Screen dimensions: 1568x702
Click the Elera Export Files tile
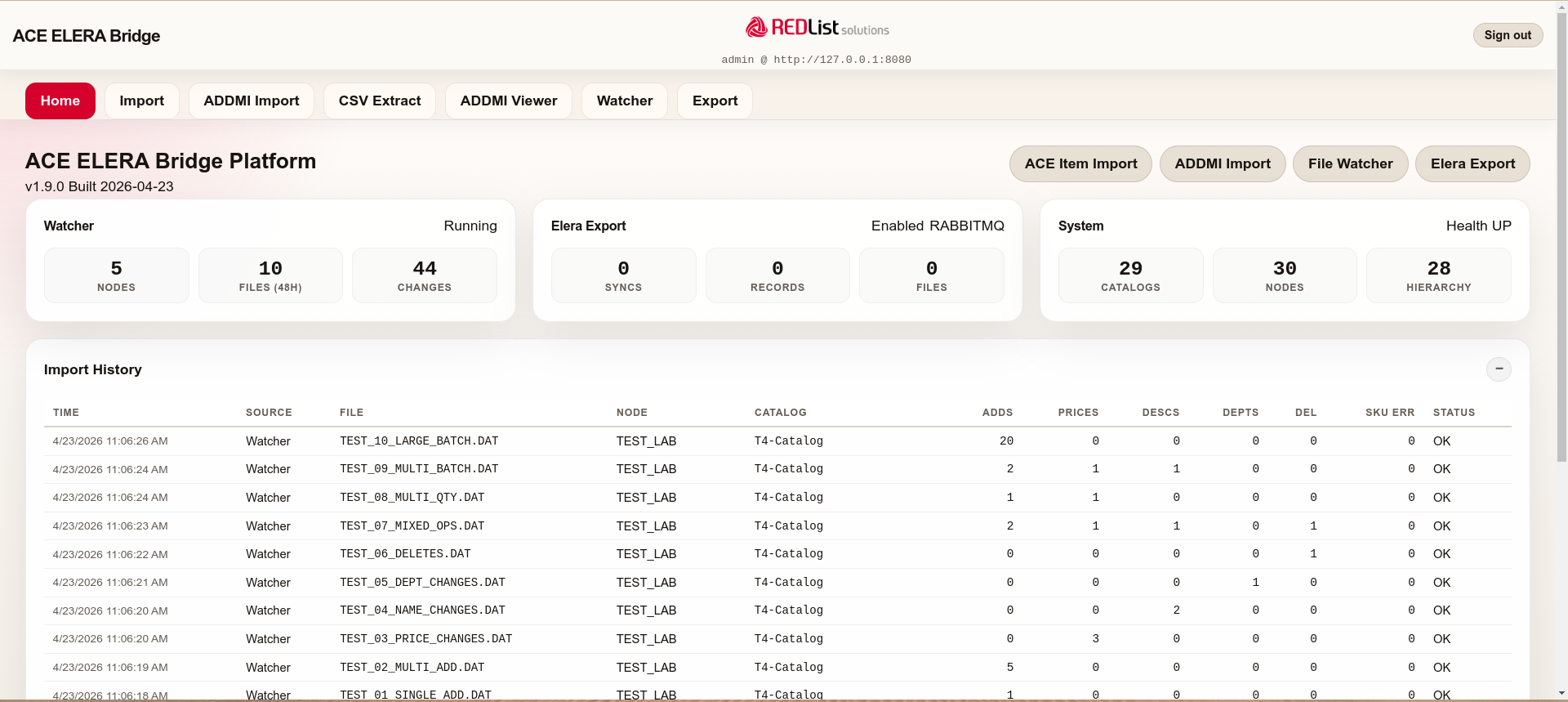tap(932, 275)
